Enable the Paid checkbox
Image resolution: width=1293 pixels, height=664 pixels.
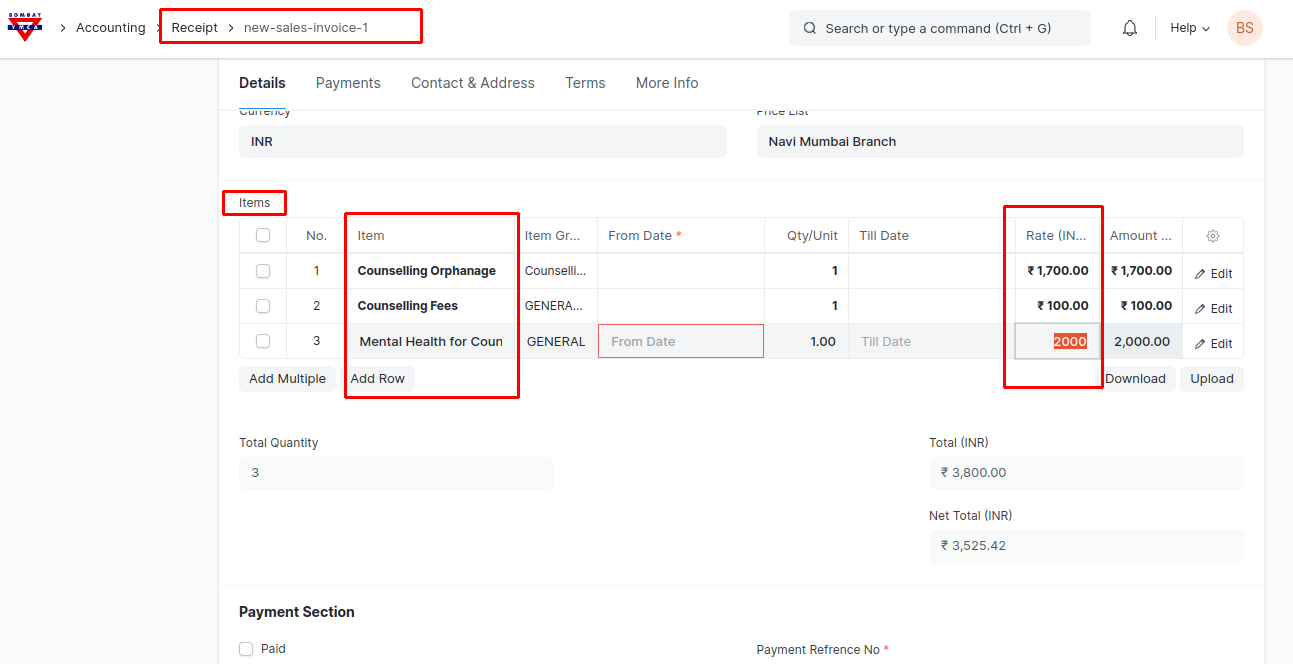point(246,649)
